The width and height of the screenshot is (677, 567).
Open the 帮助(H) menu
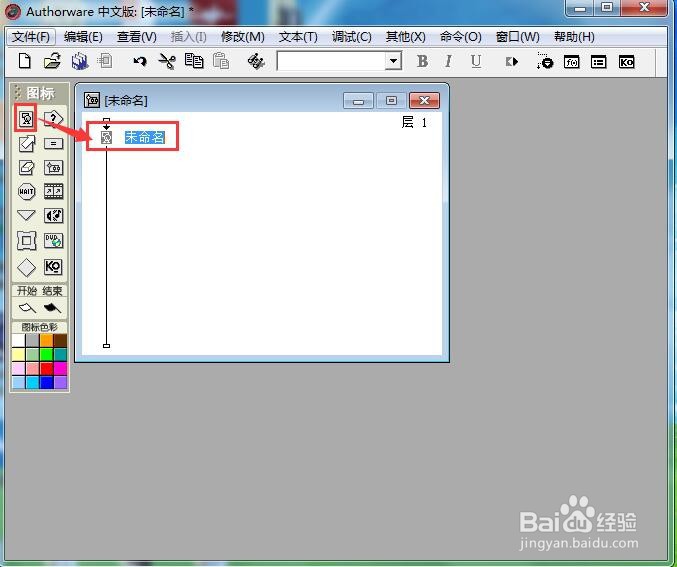[574, 37]
